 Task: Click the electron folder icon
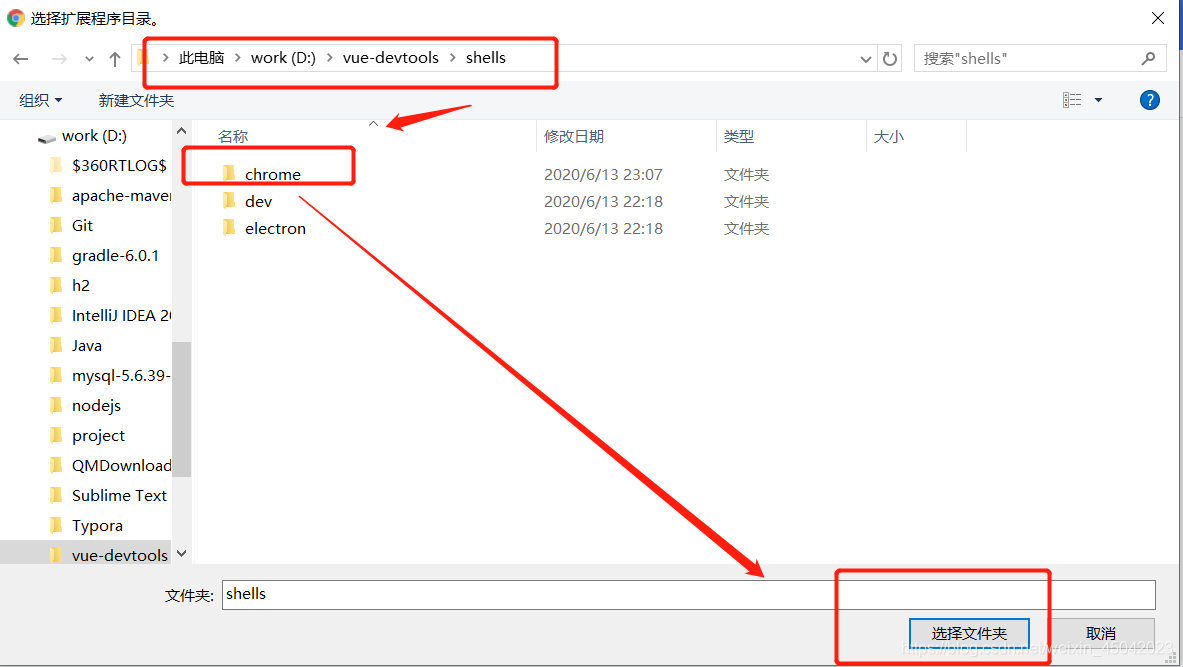click(x=229, y=228)
